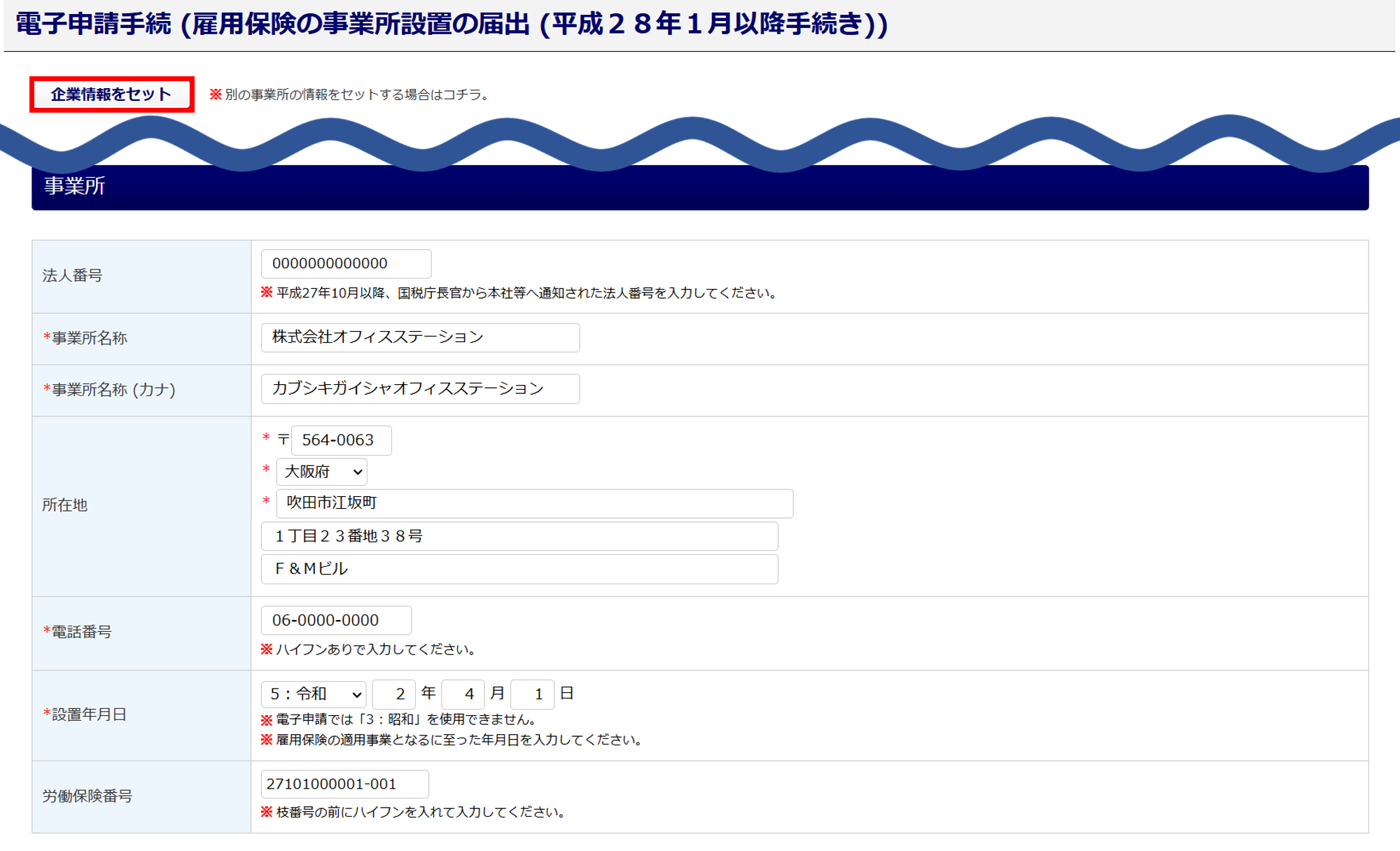Click the 事業所 section header bar
The image size is (1400, 851).
coord(700,187)
